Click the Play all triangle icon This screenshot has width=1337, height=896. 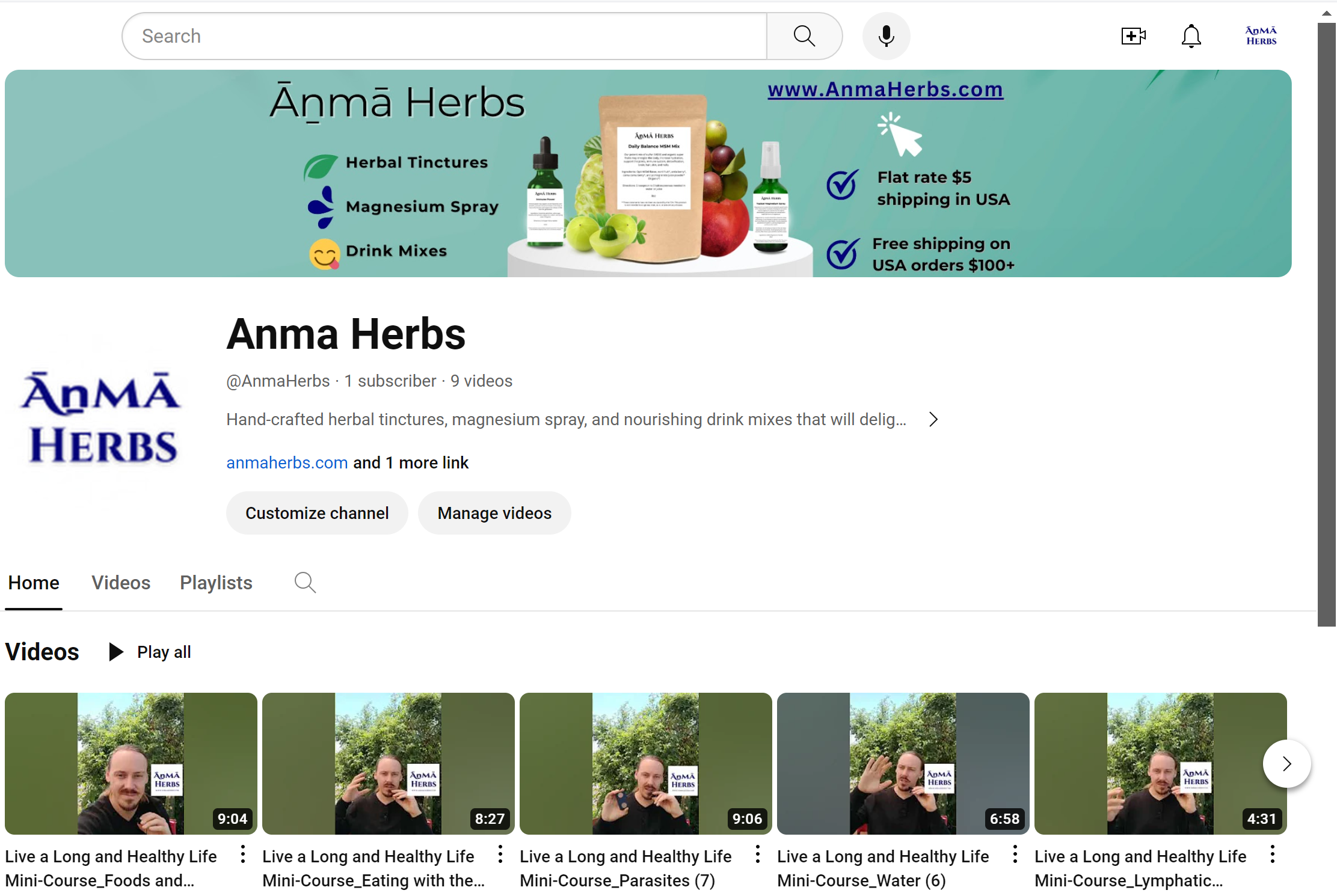point(115,652)
